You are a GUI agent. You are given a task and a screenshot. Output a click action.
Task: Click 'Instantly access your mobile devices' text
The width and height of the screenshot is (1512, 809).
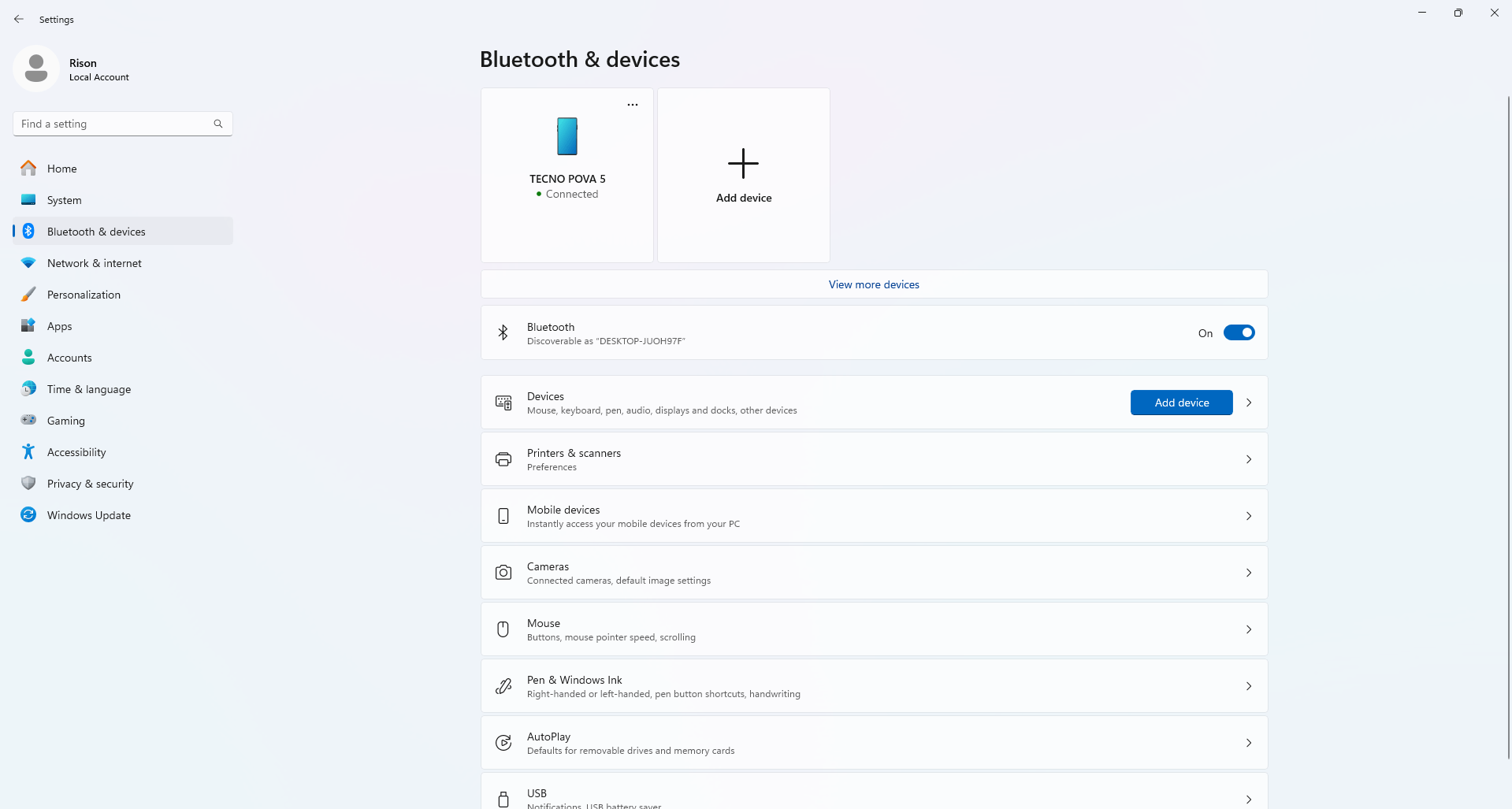point(633,524)
